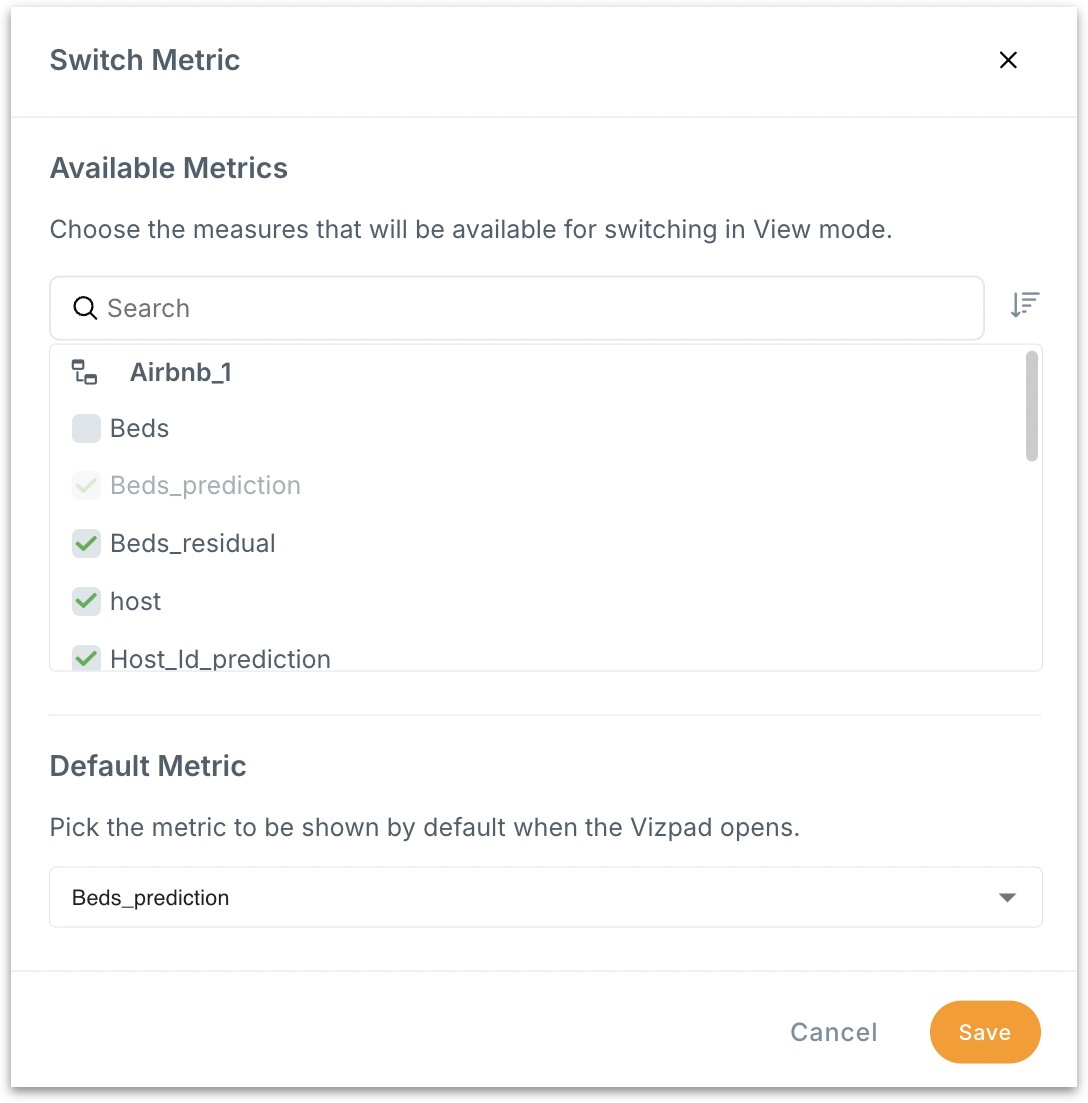Image resolution: width=1088 pixels, height=1103 pixels.
Task: Click the metrics list scrollbar thumb
Action: click(1032, 406)
